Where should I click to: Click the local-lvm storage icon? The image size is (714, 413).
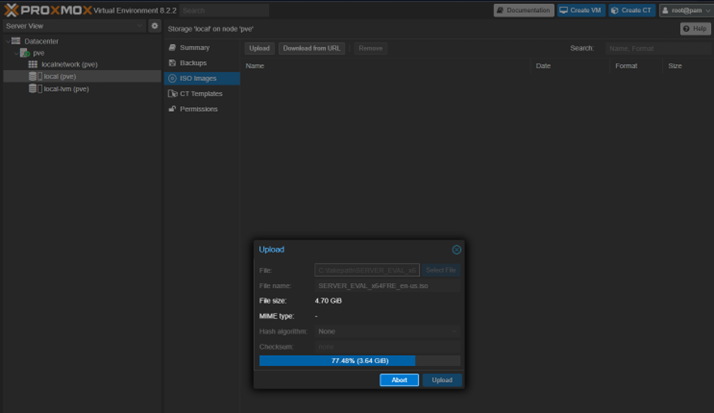pyautogui.click(x=35, y=89)
